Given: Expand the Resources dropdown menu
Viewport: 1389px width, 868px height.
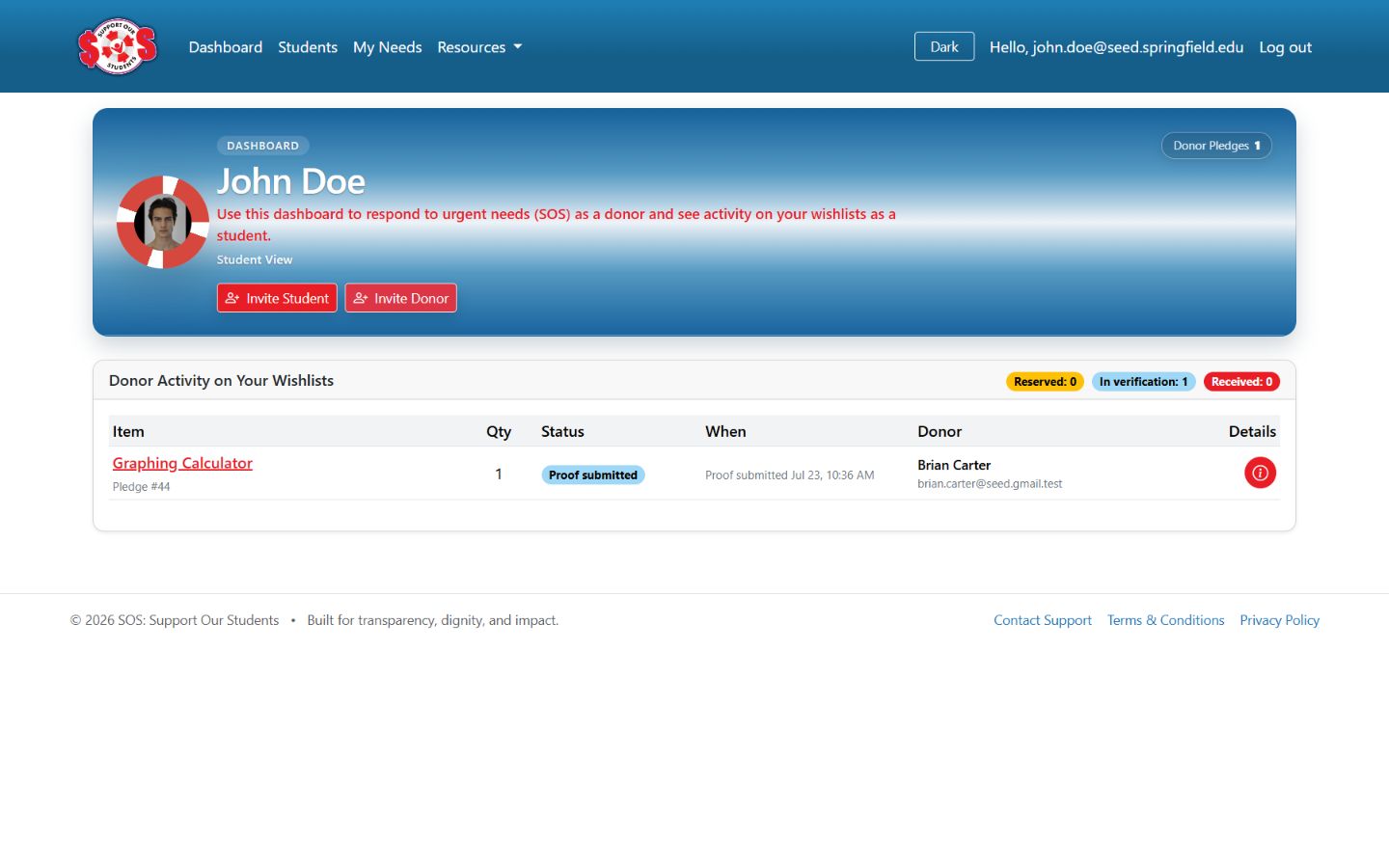Looking at the screenshot, I should click(479, 47).
